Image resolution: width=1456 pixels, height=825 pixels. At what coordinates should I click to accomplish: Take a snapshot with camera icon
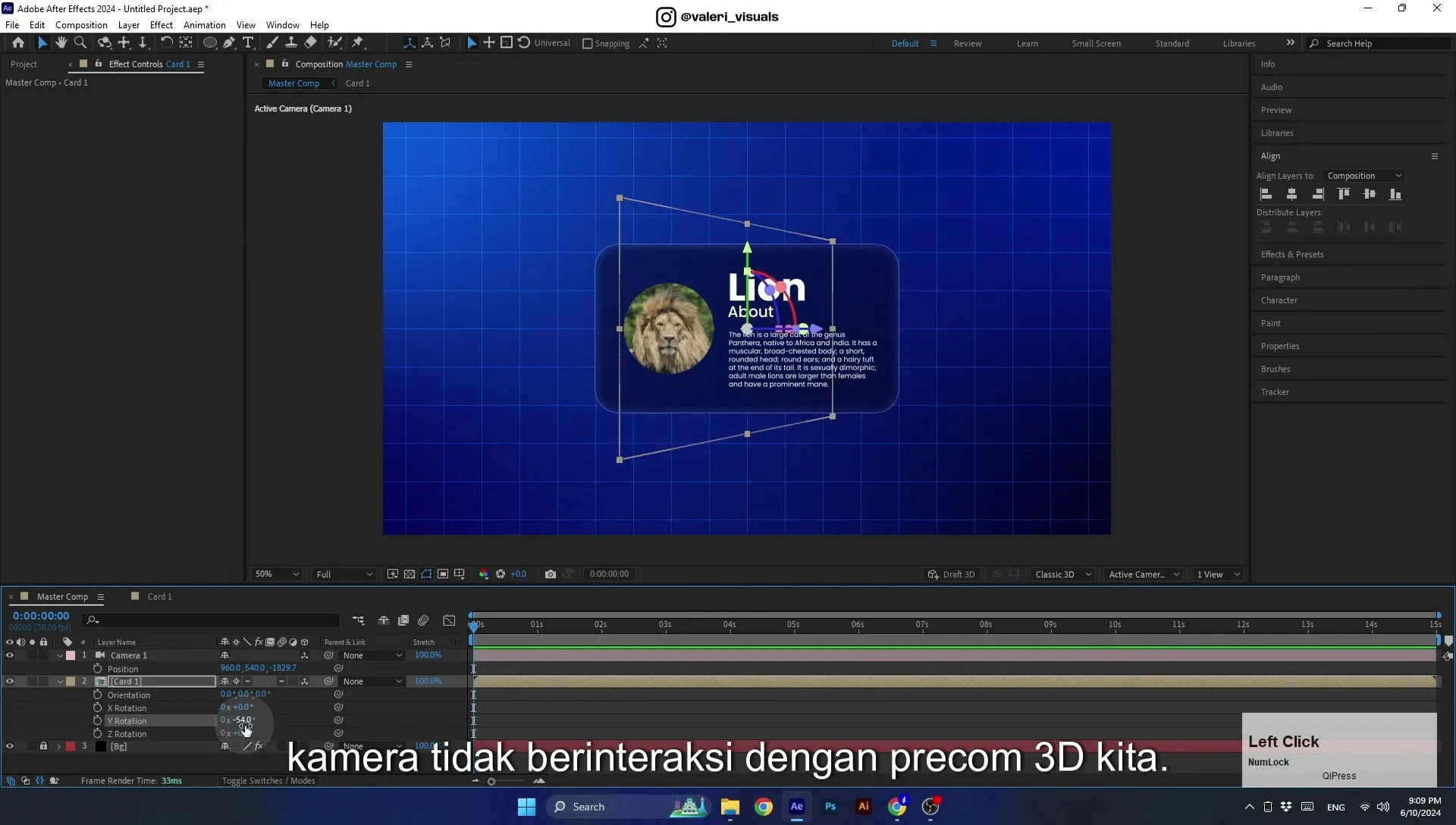[x=551, y=574]
